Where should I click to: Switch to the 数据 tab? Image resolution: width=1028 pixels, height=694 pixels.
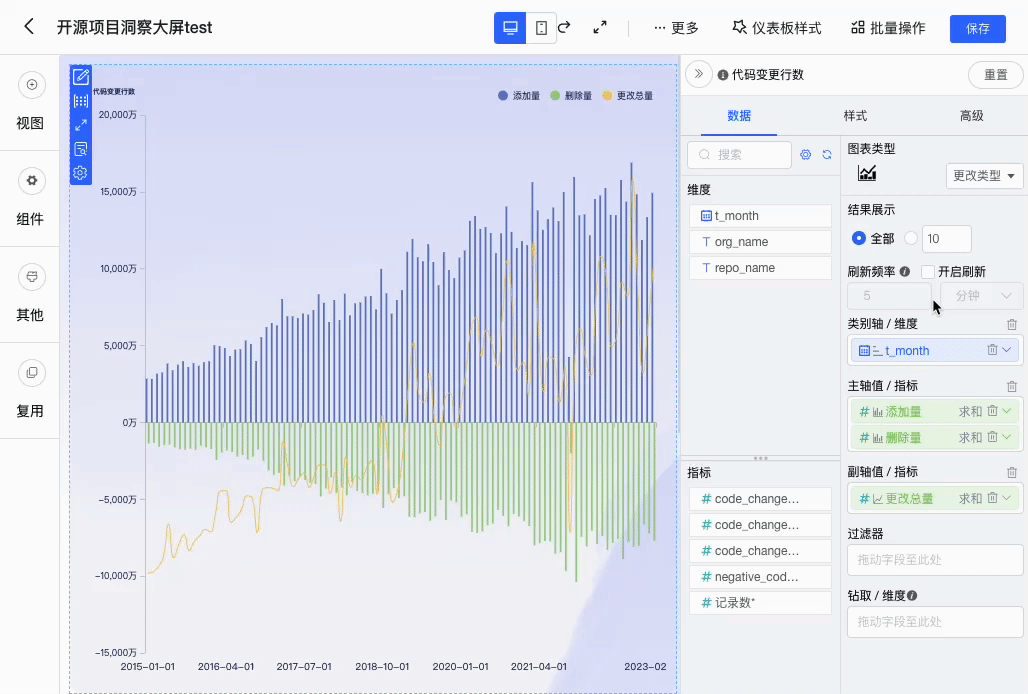pos(739,116)
